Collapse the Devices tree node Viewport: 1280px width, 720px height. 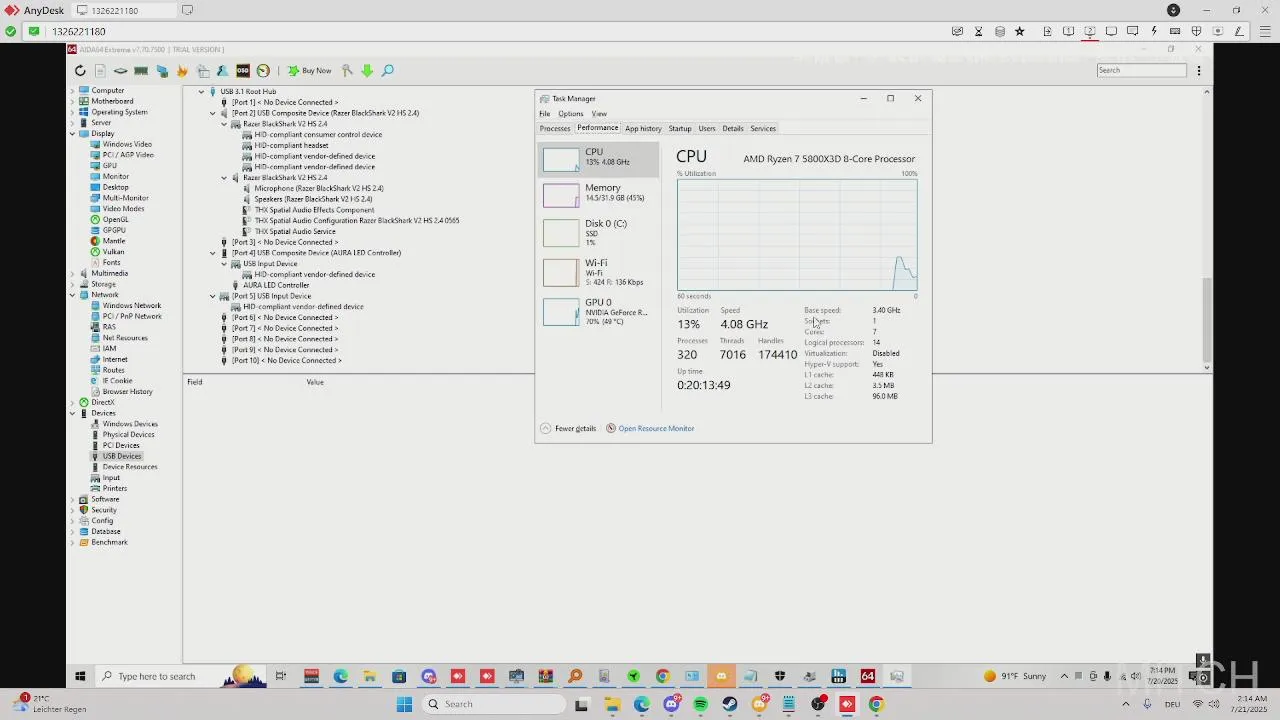point(72,413)
